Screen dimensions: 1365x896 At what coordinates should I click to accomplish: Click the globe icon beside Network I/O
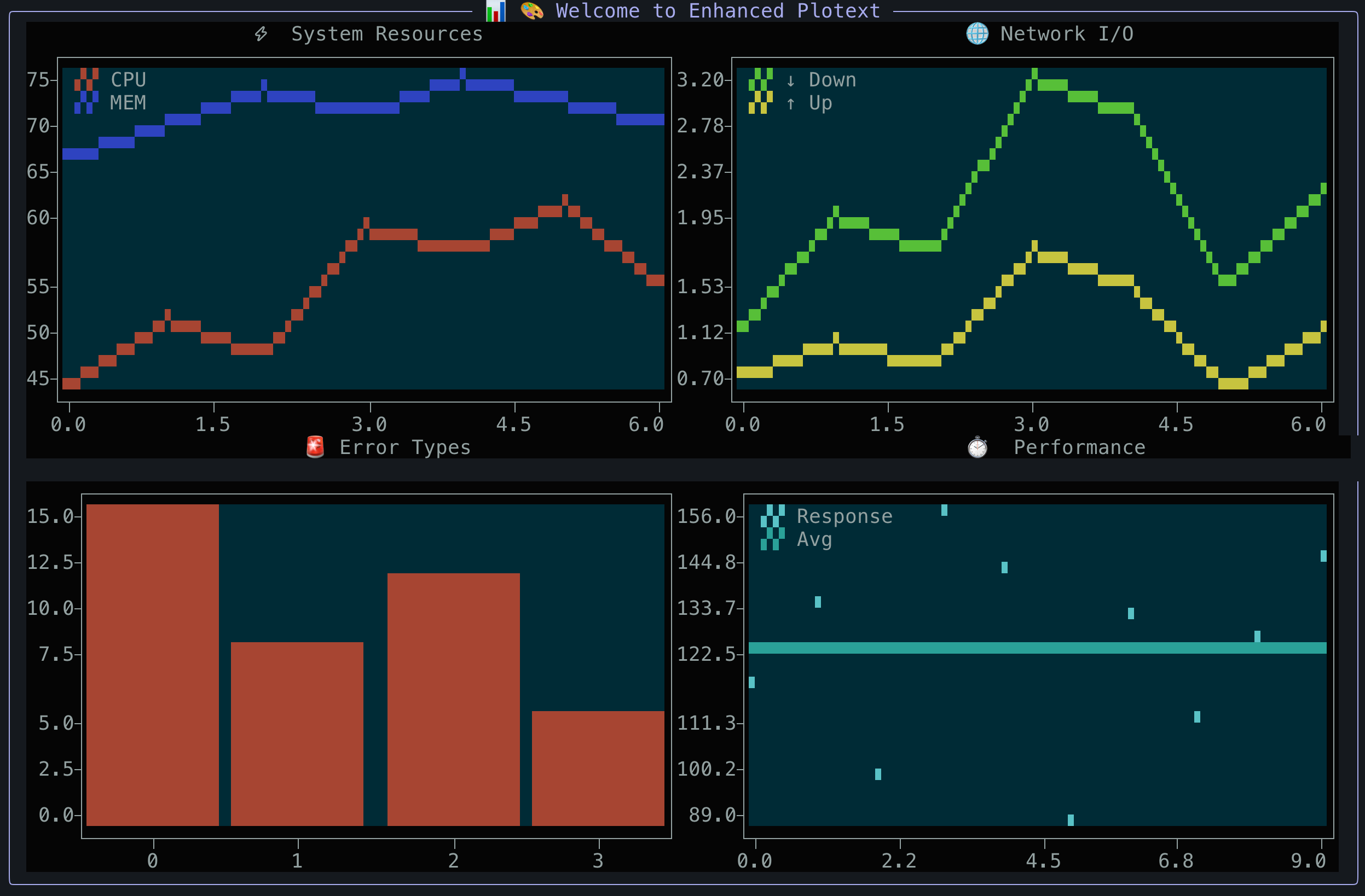click(977, 34)
